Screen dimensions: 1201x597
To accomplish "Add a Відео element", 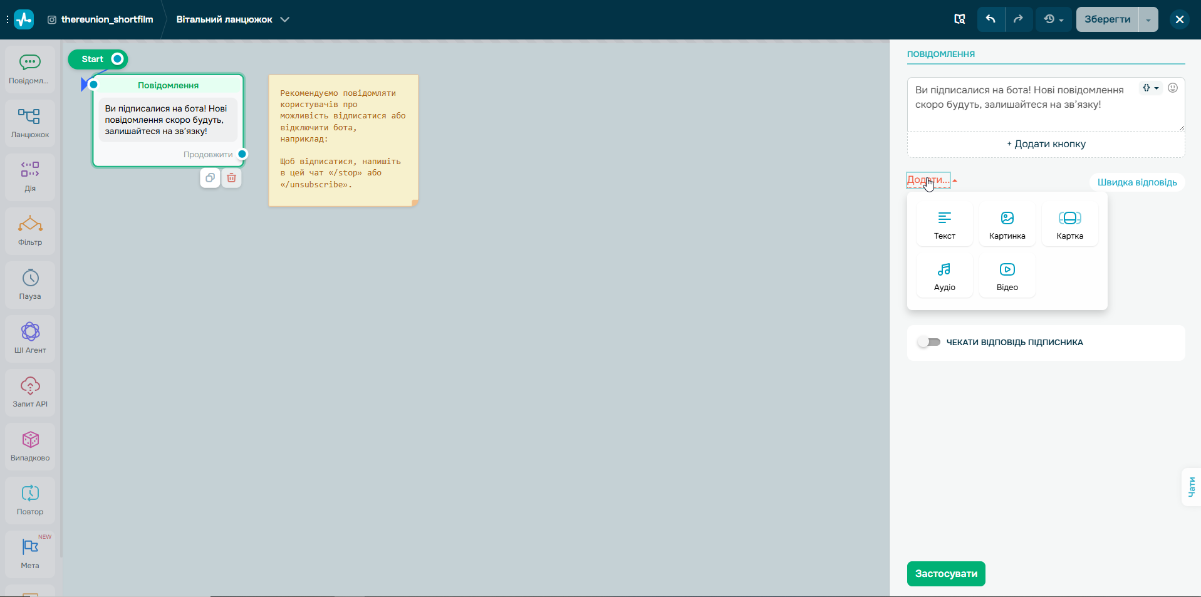I will (1007, 277).
